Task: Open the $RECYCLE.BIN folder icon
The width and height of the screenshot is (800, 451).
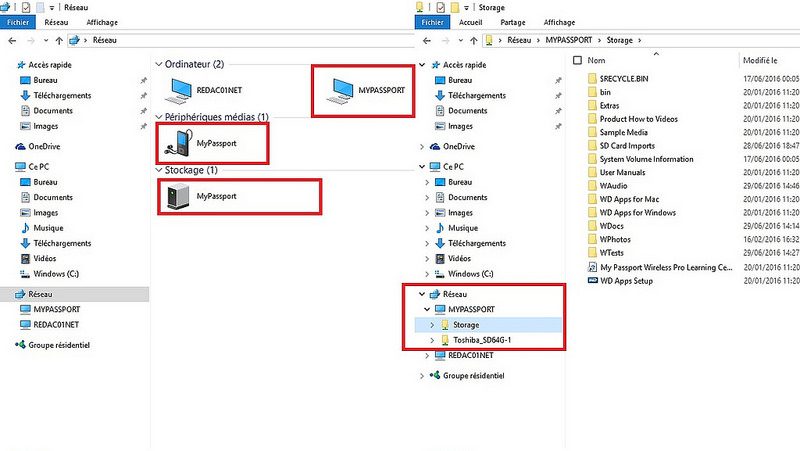Action: 592,79
